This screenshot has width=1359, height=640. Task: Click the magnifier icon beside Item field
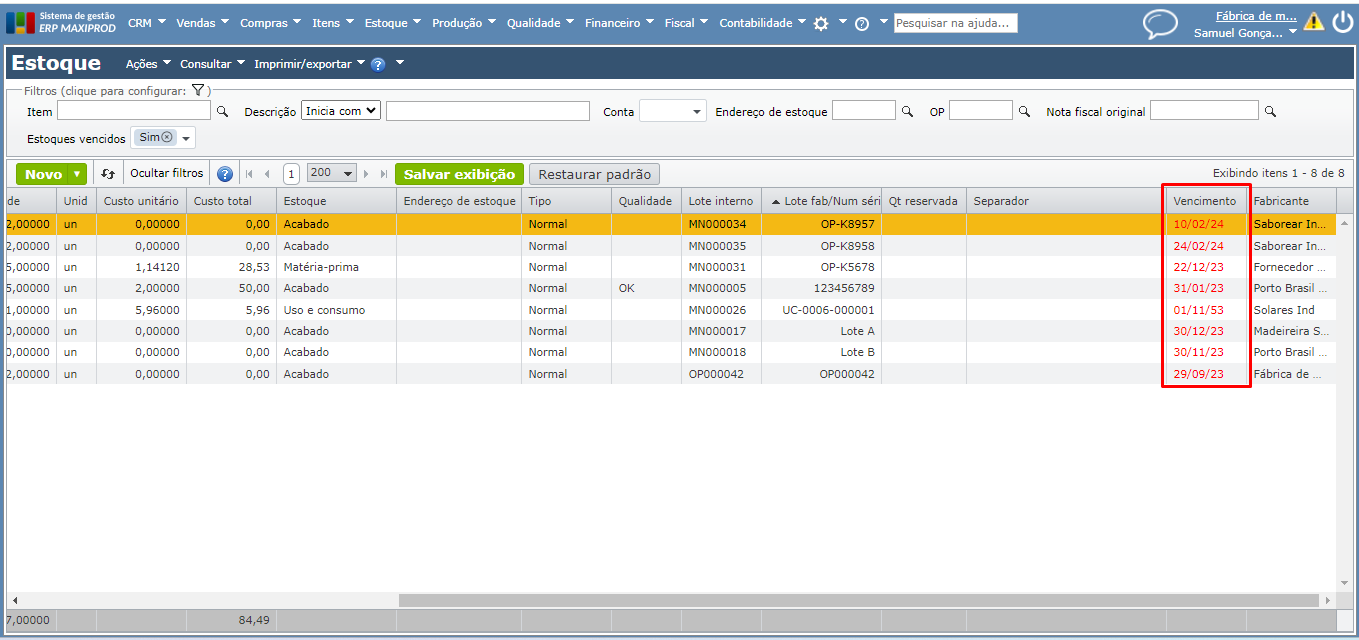pyautogui.click(x=223, y=112)
